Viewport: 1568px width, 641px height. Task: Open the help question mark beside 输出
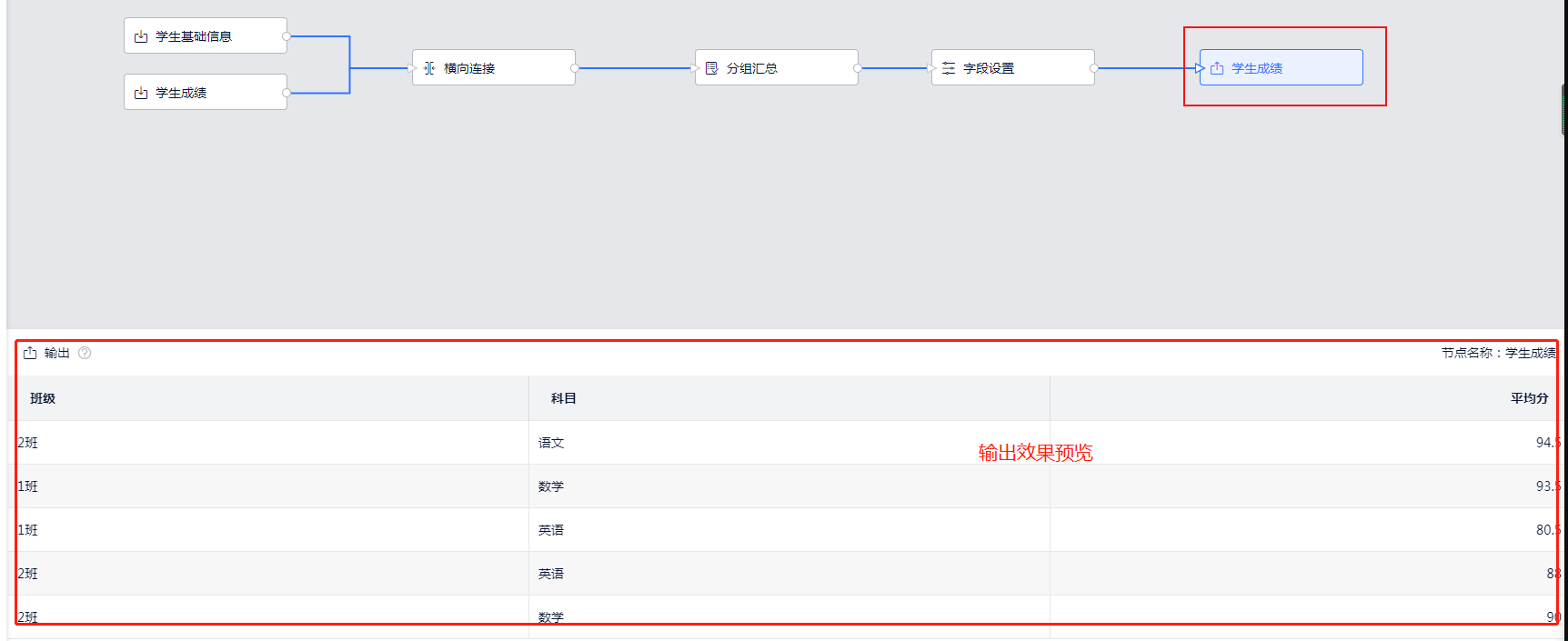click(x=85, y=353)
